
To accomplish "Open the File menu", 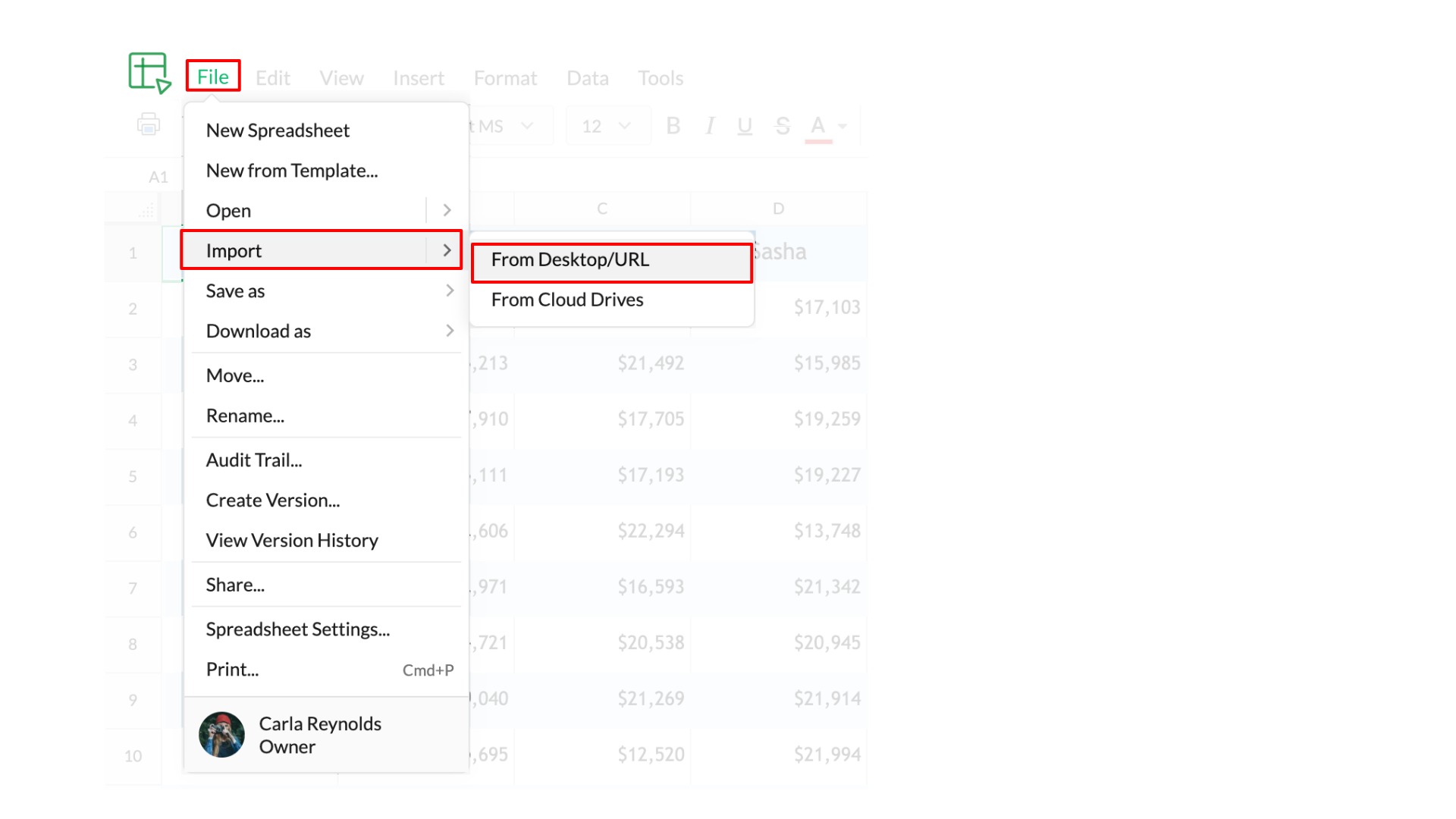I will pyautogui.click(x=213, y=77).
